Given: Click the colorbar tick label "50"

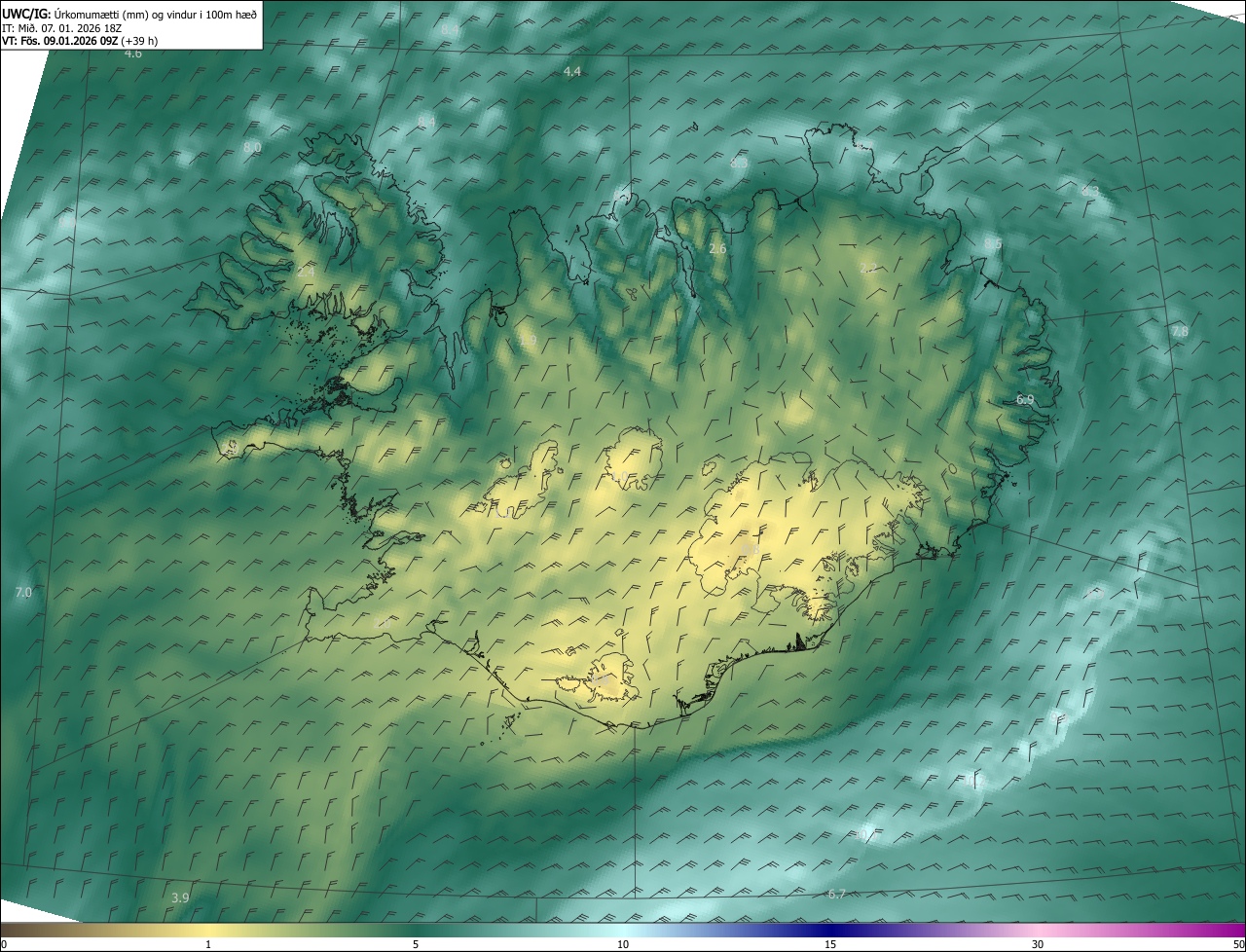Looking at the screenshot, I should click(x=1238, y=944).
